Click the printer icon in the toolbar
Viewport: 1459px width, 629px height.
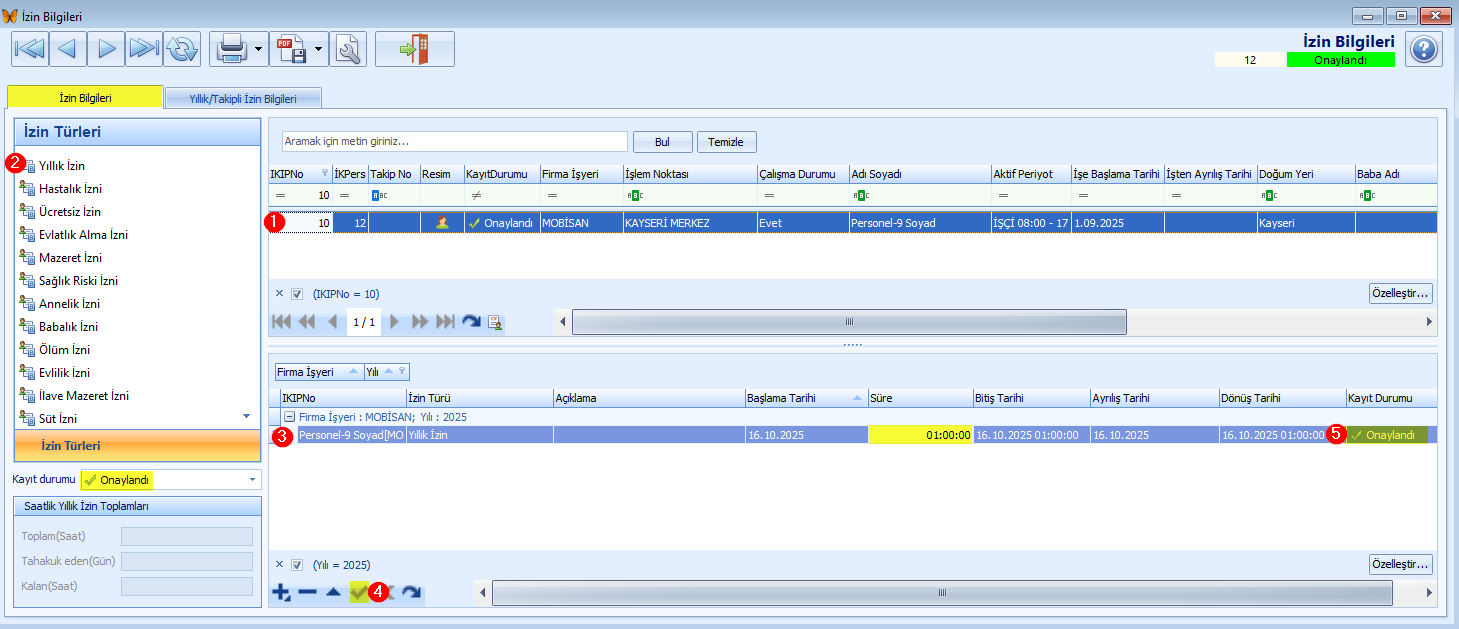232,49
